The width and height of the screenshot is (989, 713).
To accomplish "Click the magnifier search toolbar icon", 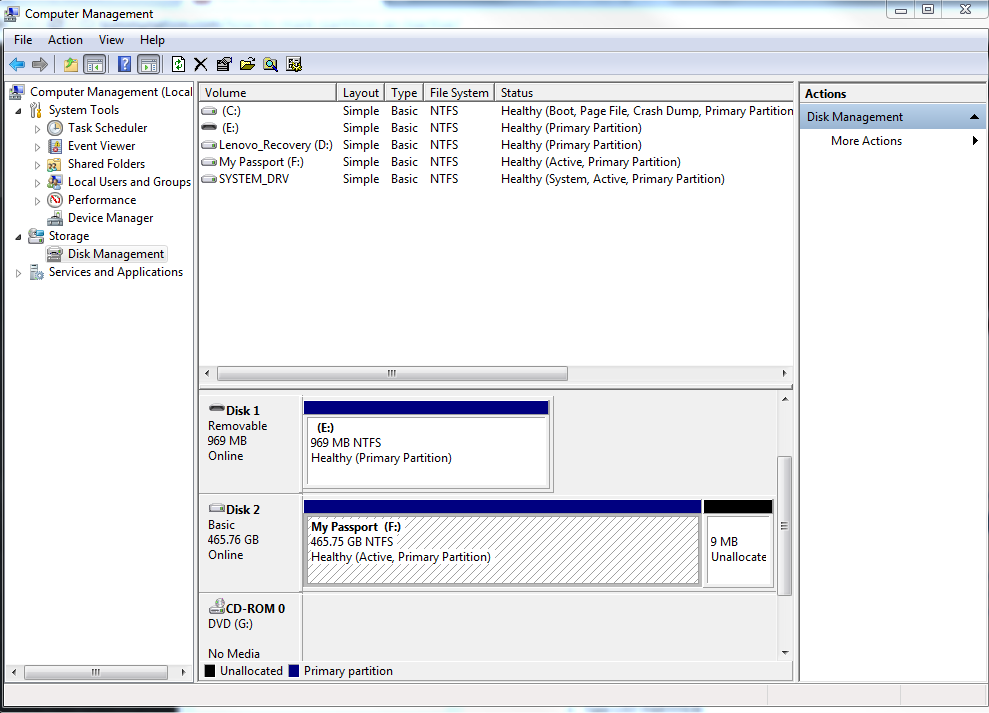I will (x=269, y=63).
